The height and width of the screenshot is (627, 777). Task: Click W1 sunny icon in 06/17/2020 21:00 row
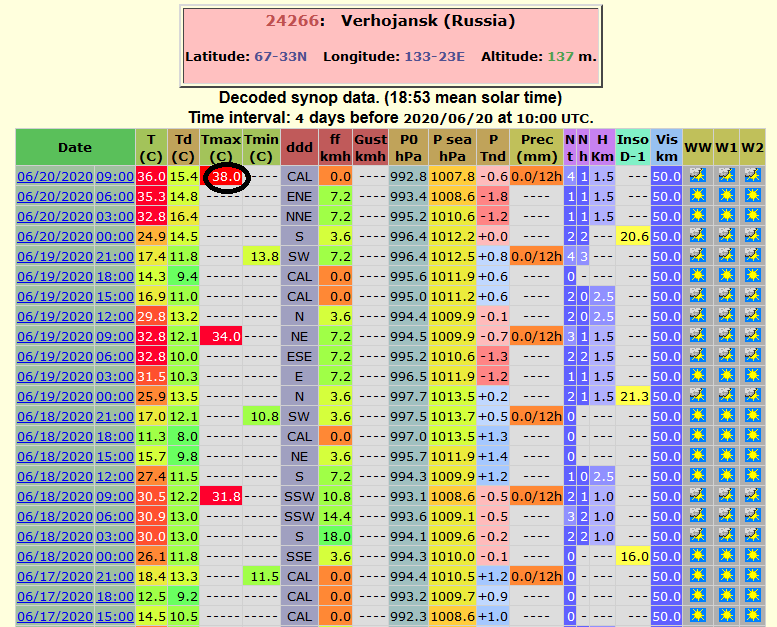726,575
